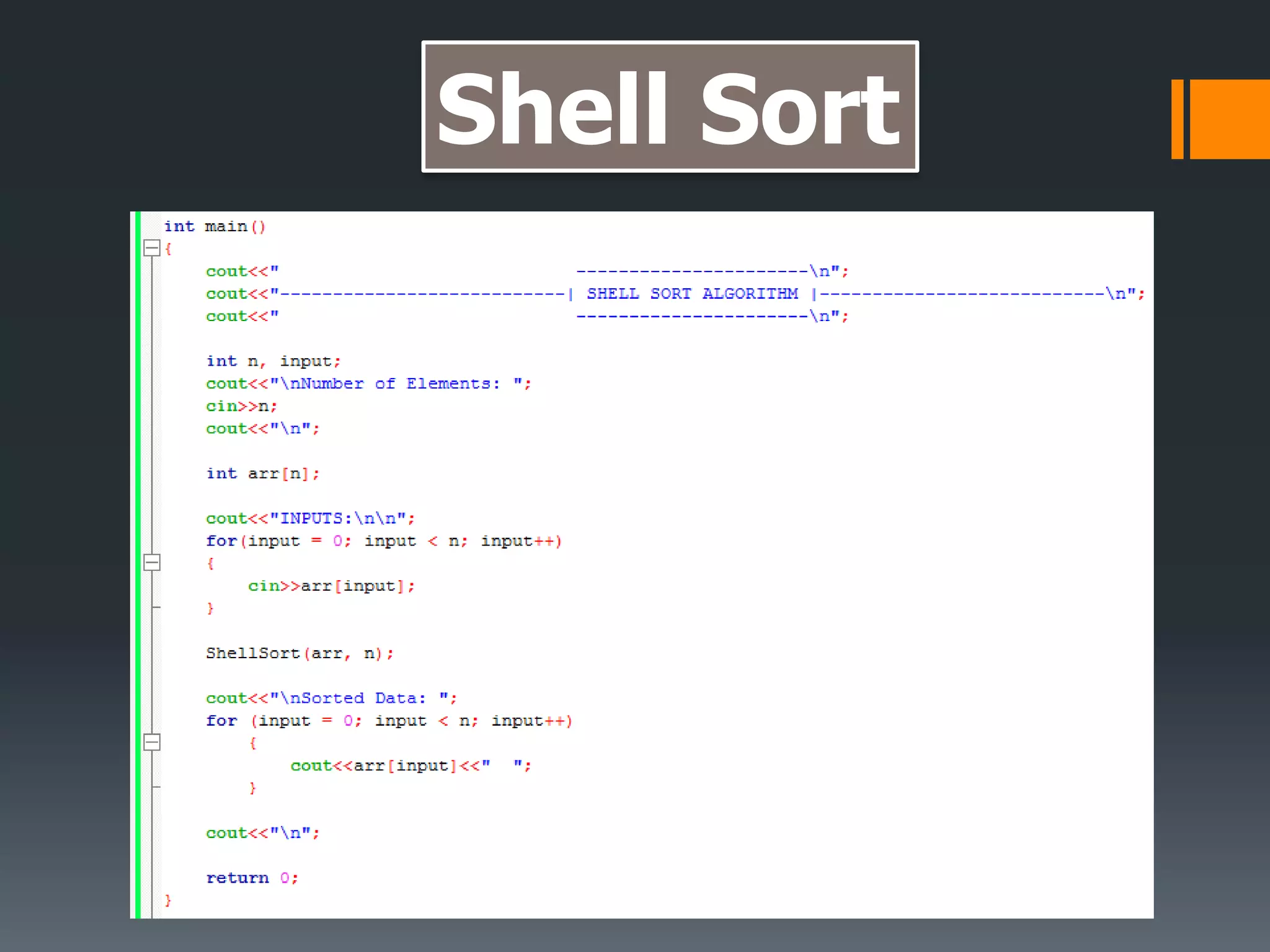
Task: Click the 'int n, input;' declaration
Action: [x=273, y=361]
